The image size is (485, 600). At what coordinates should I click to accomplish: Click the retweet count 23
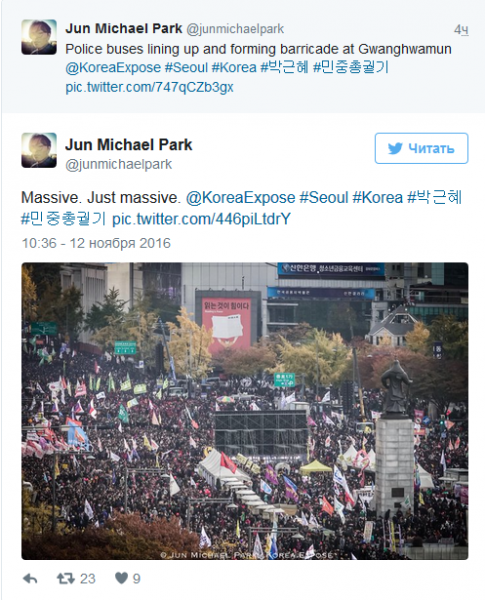click(88, 579)
